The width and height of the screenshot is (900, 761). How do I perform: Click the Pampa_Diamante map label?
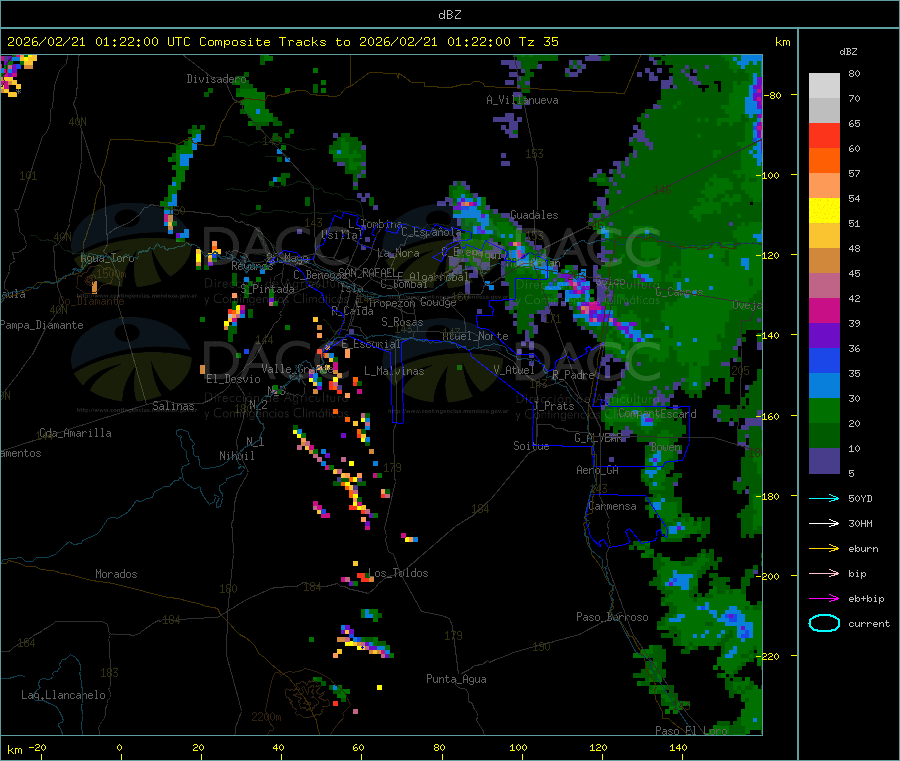pos(42,325)
